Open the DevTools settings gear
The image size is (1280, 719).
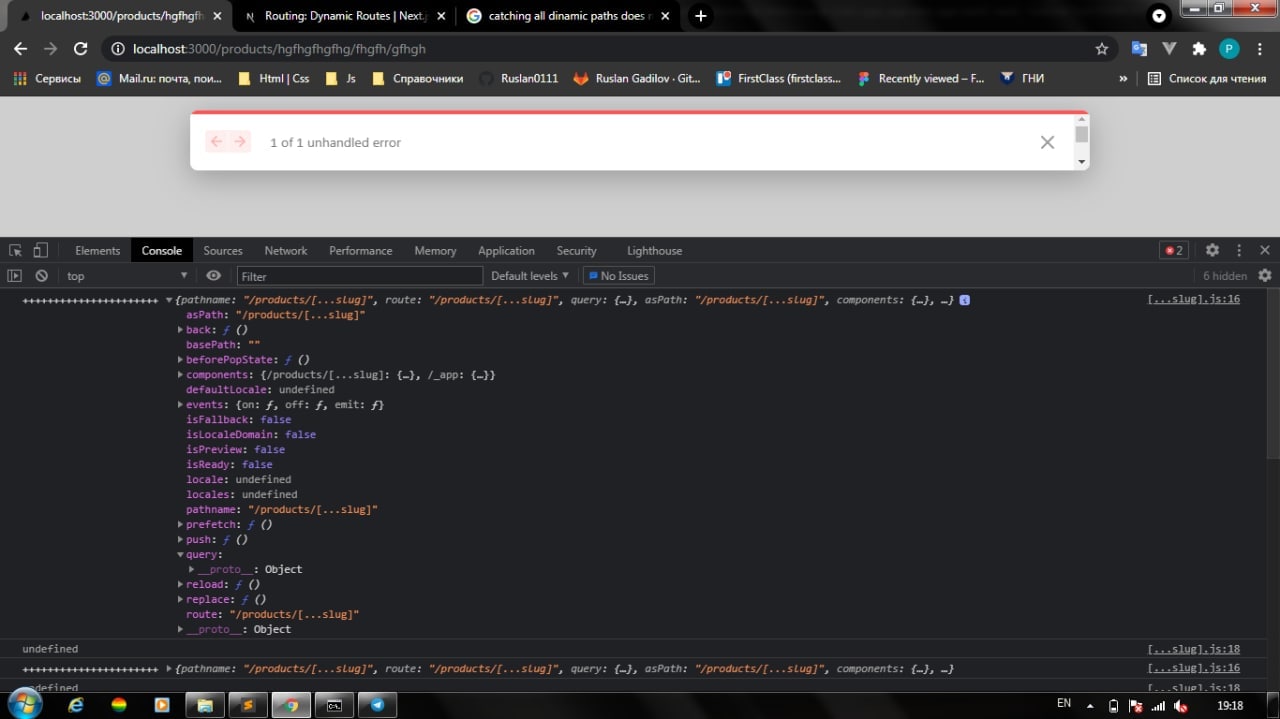[1212, 251]
